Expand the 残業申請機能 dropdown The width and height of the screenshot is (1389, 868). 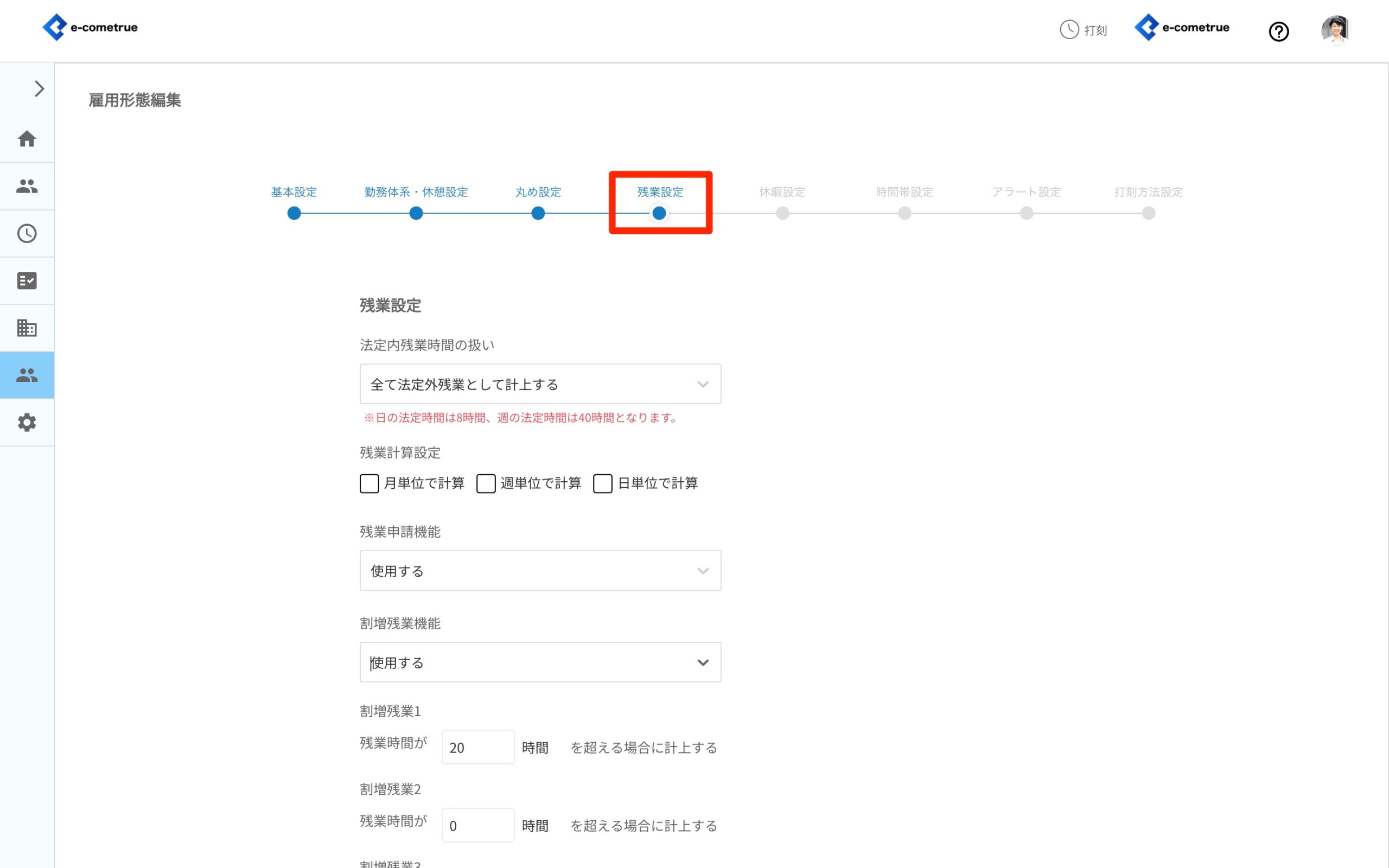pos(539,571)
